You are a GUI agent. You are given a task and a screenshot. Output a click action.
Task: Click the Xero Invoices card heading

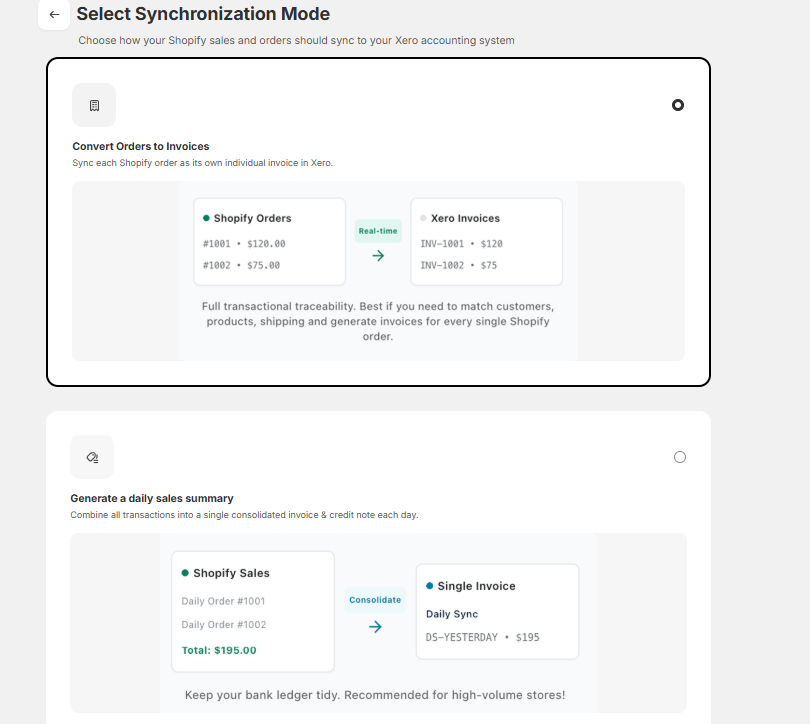point(465,218)
